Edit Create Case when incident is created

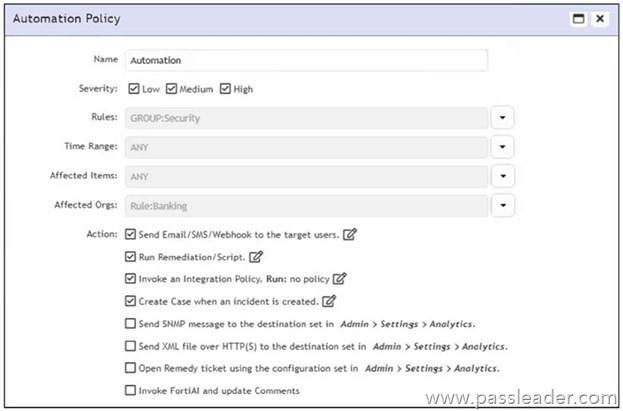(326, 300)
